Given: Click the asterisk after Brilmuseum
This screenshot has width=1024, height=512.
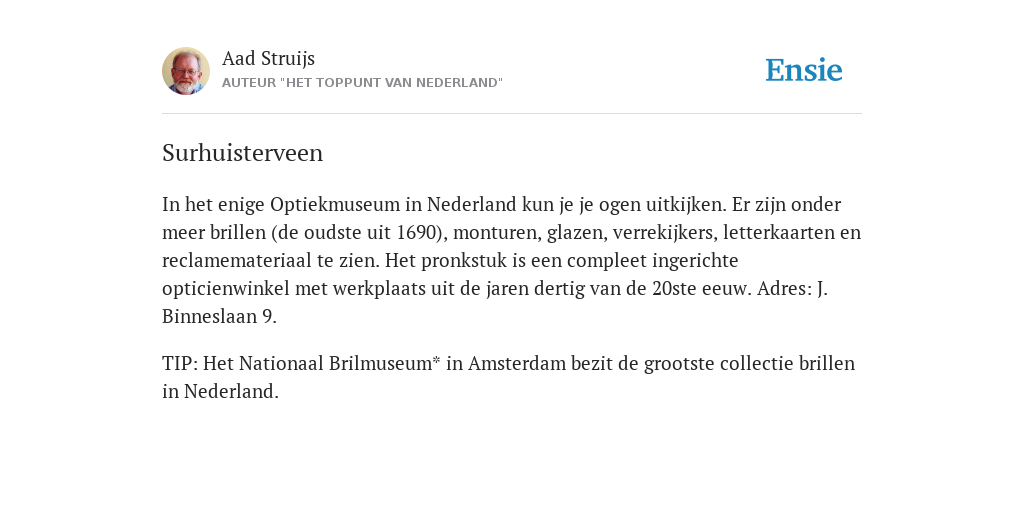Looking at the screenshot, I should point(437,361).
